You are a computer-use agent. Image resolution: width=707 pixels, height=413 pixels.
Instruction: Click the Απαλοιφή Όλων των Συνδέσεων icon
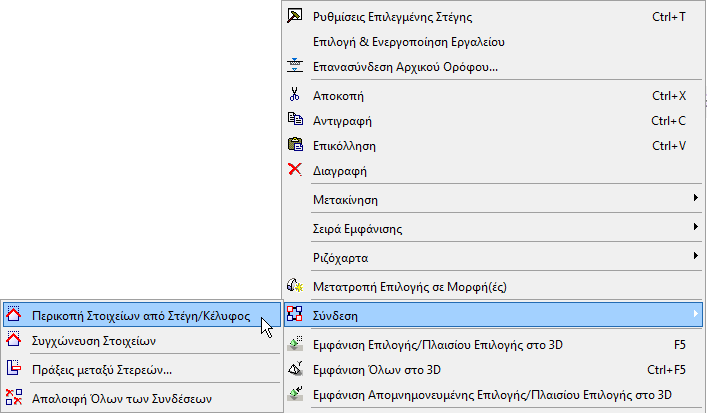pyautogui.click(x=13, y=397)
